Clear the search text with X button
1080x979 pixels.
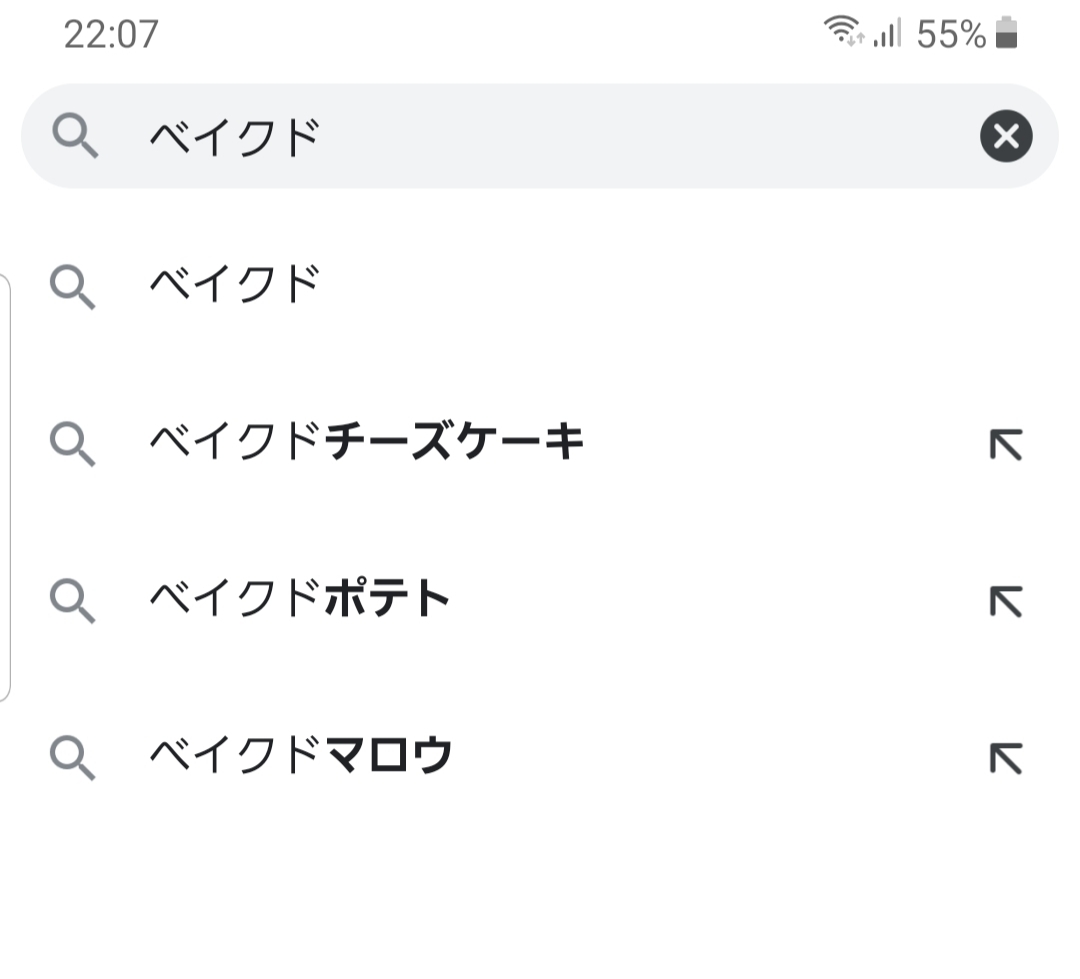(1006, 136)
